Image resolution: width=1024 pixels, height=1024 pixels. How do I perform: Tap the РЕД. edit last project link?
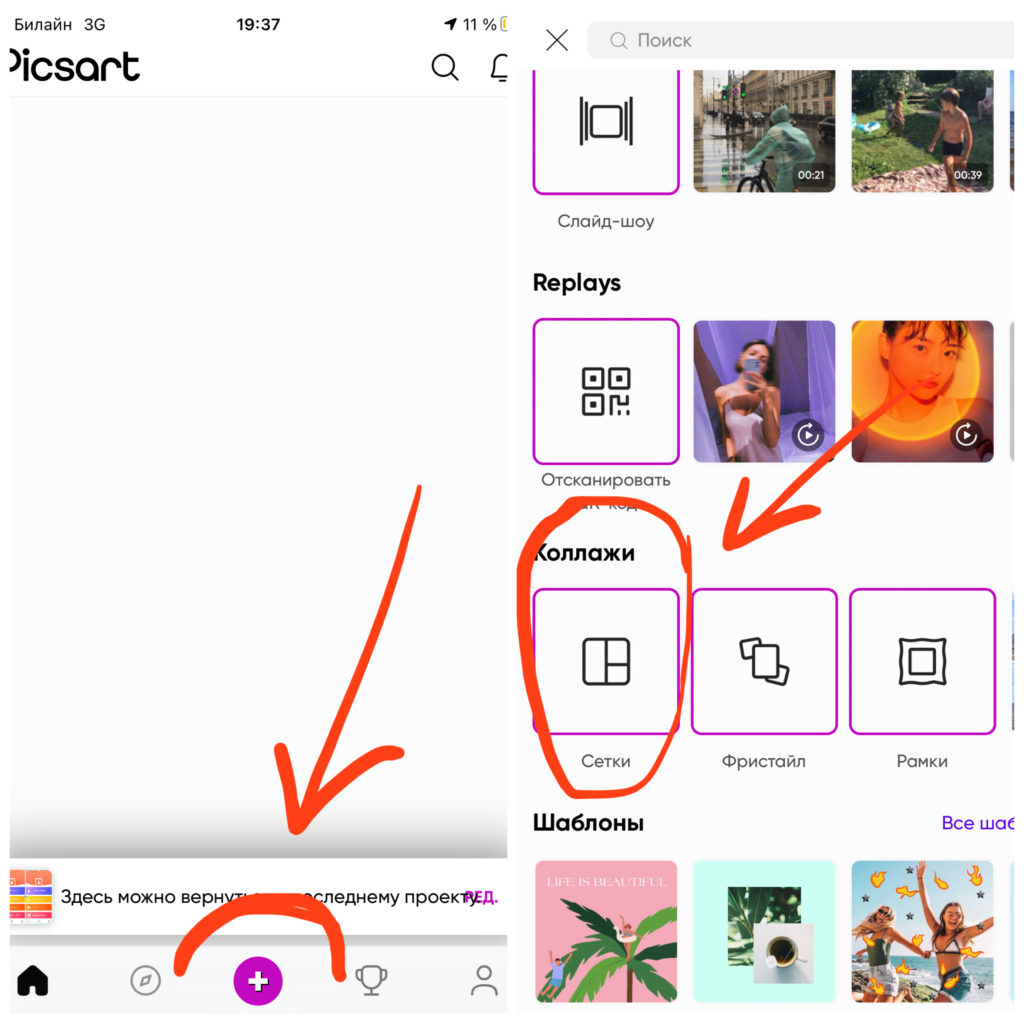pos(482,897)
